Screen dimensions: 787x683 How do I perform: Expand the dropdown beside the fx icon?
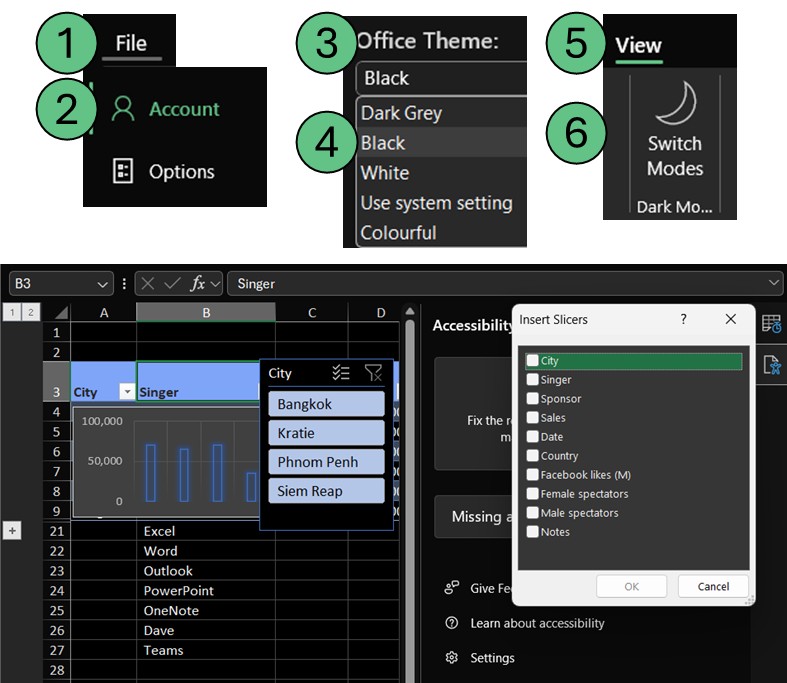215,284
